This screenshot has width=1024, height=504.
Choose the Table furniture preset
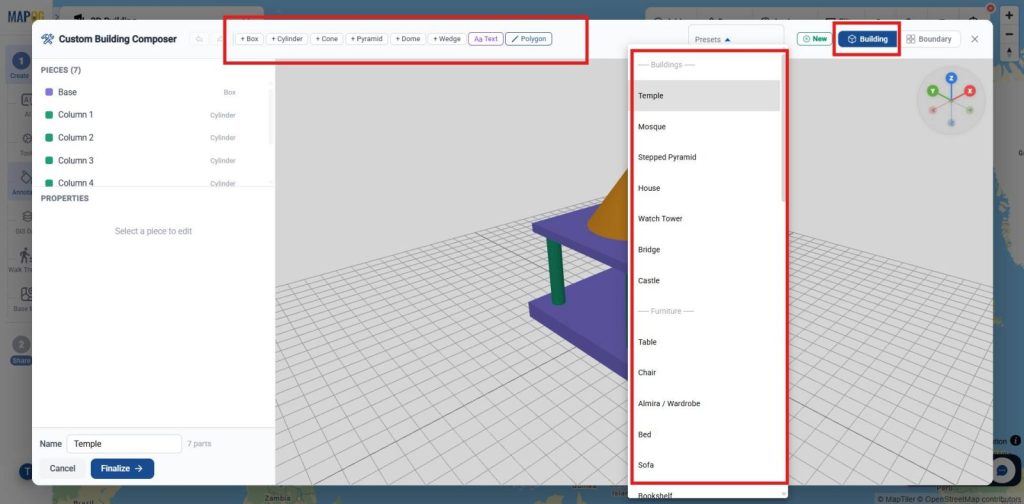705,342
